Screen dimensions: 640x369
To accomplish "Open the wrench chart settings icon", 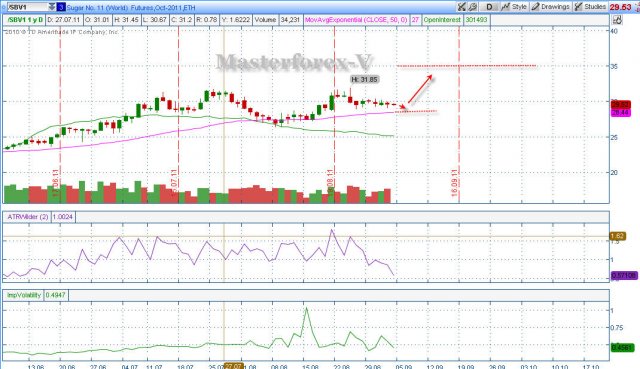I will click(472, 7).
